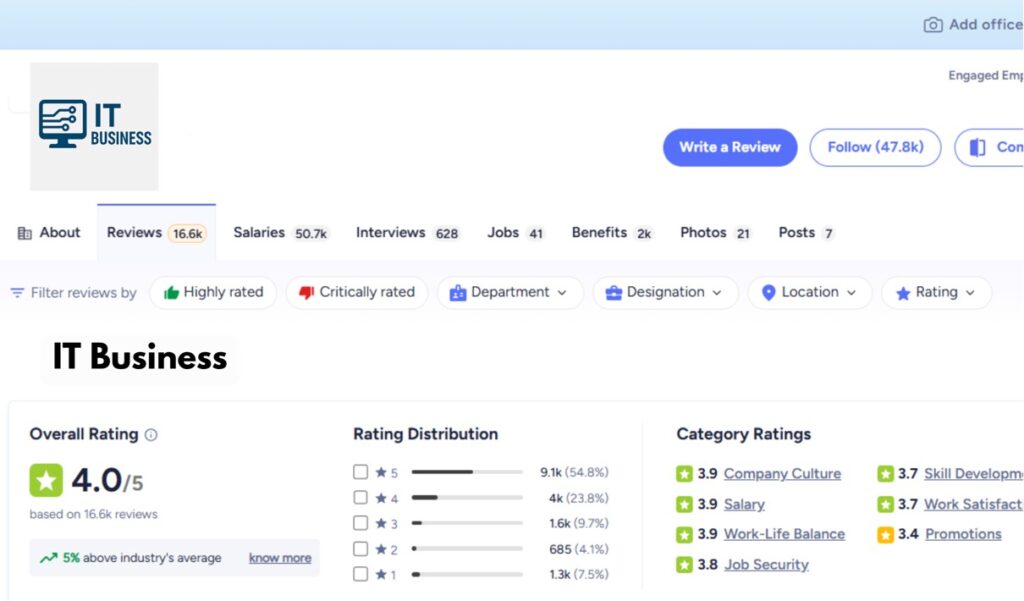This screenshot has height=601, width=1024.
Task: Check the 3-star rating checkbox
Action: (x=361, y=523)
